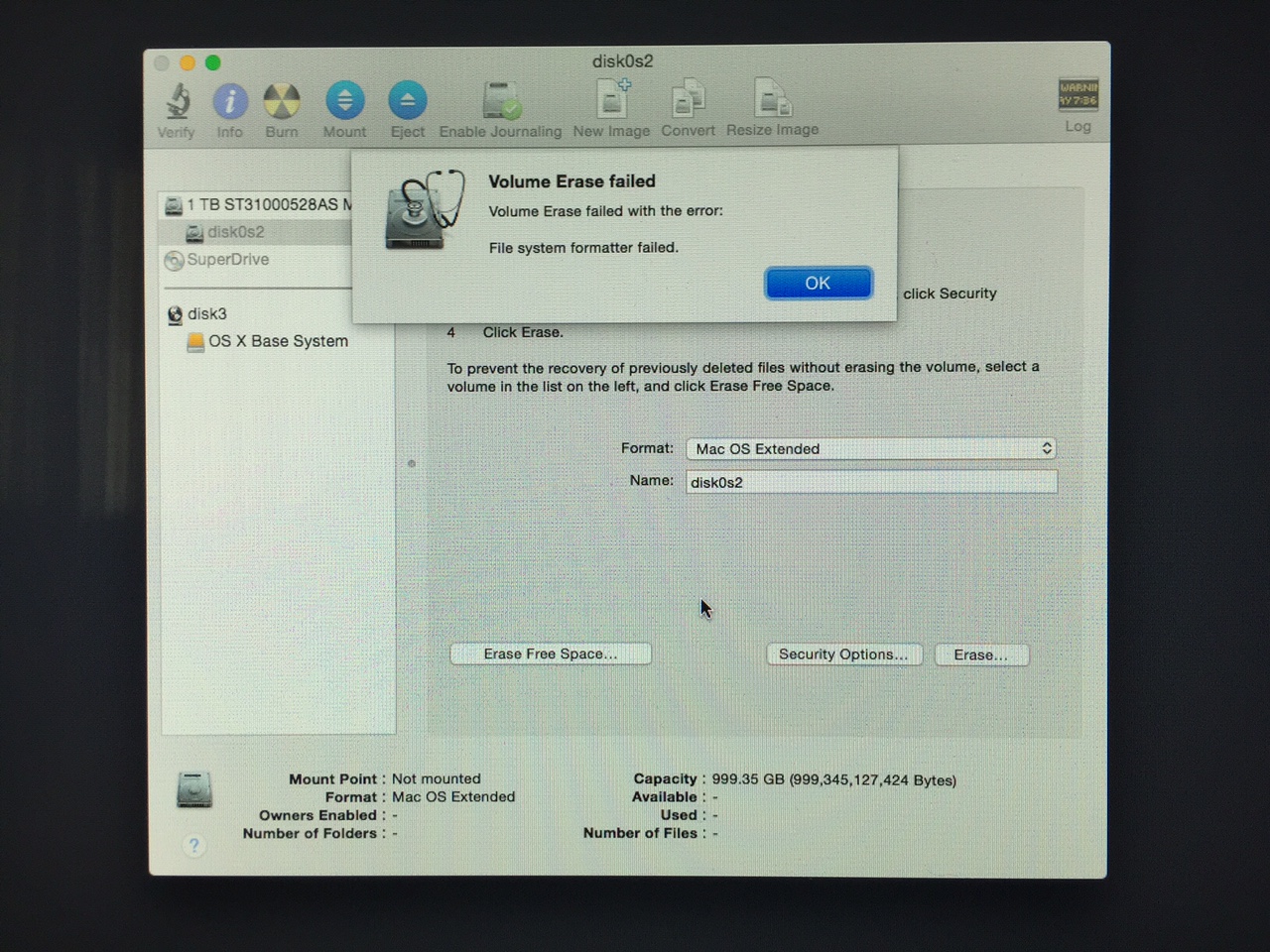Open Resize Image from toolbar
This screenshot has height=952, width=1270.
tap(773, 99)
